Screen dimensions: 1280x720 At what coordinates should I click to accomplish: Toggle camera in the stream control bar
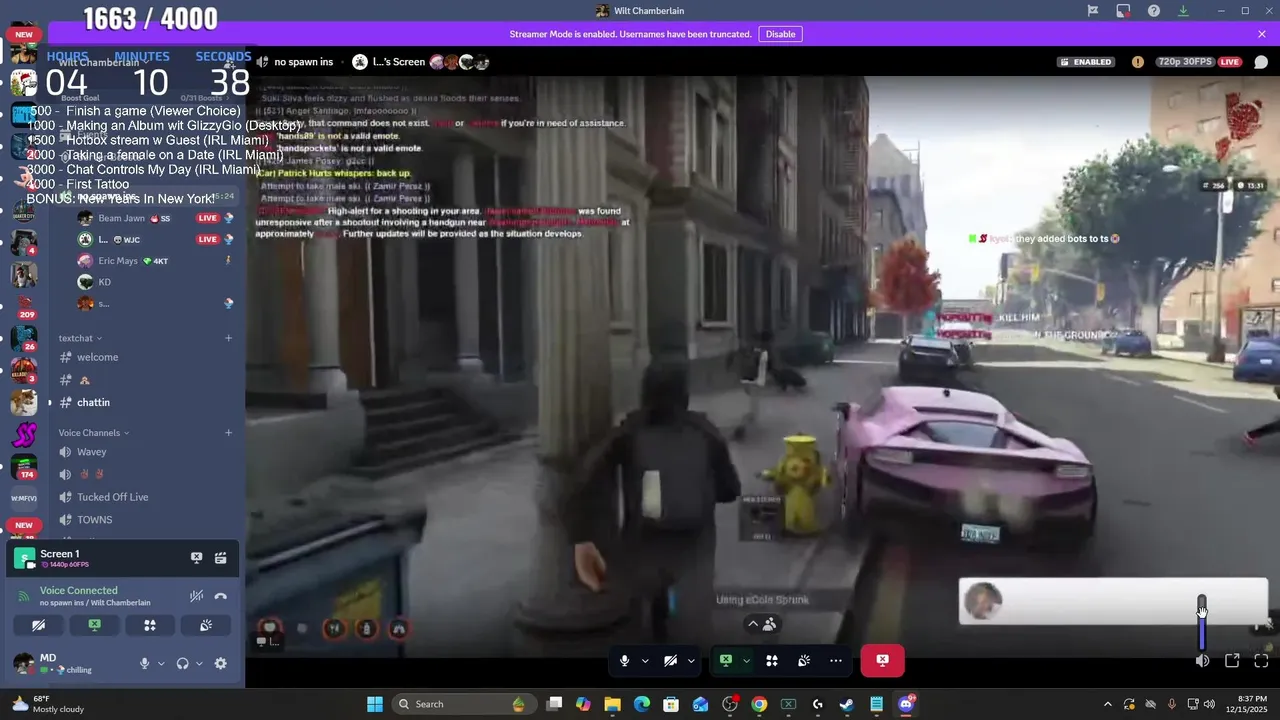click(670, 660)
